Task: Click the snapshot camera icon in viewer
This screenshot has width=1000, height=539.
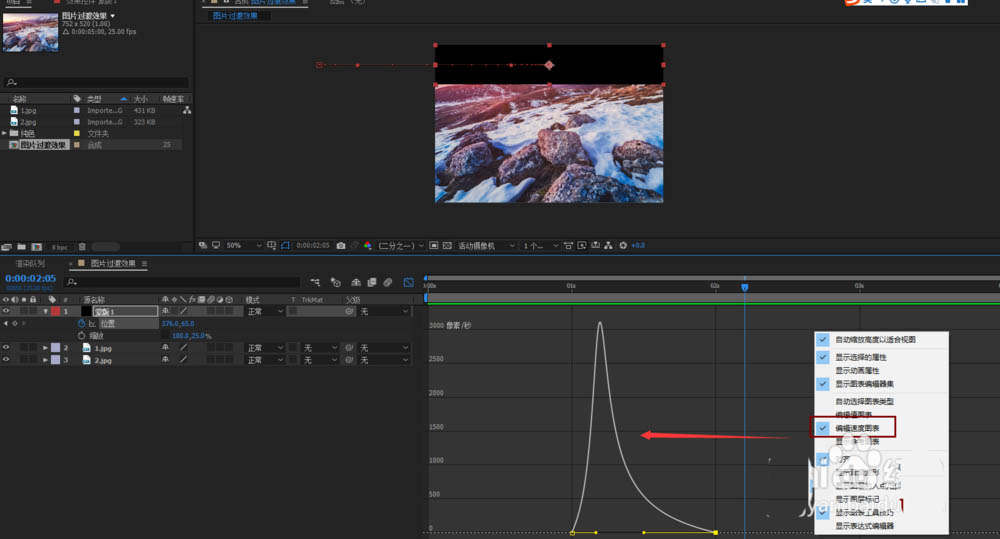Action: click(341, 245)
